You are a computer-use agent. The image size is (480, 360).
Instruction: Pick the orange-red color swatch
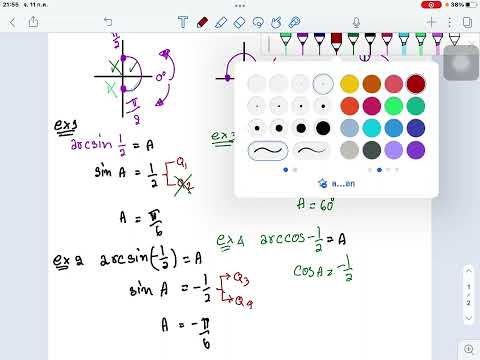[x=349, y=106]
